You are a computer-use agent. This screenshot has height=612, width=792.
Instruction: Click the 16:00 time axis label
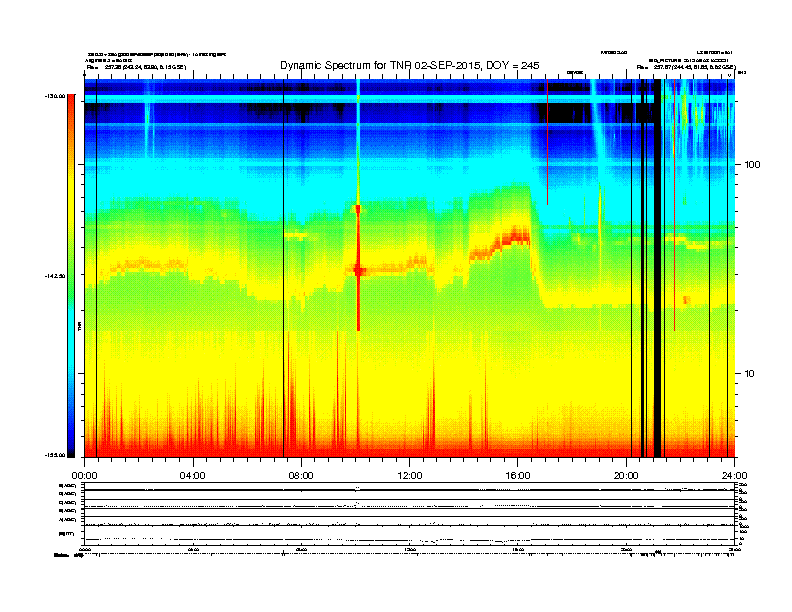tap(518, 476)
